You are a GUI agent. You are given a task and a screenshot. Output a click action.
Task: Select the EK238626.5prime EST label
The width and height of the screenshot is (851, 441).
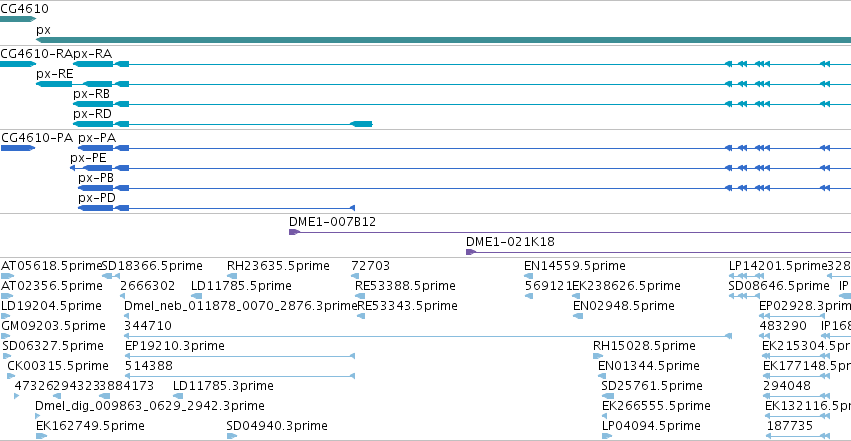pos(625,286)
